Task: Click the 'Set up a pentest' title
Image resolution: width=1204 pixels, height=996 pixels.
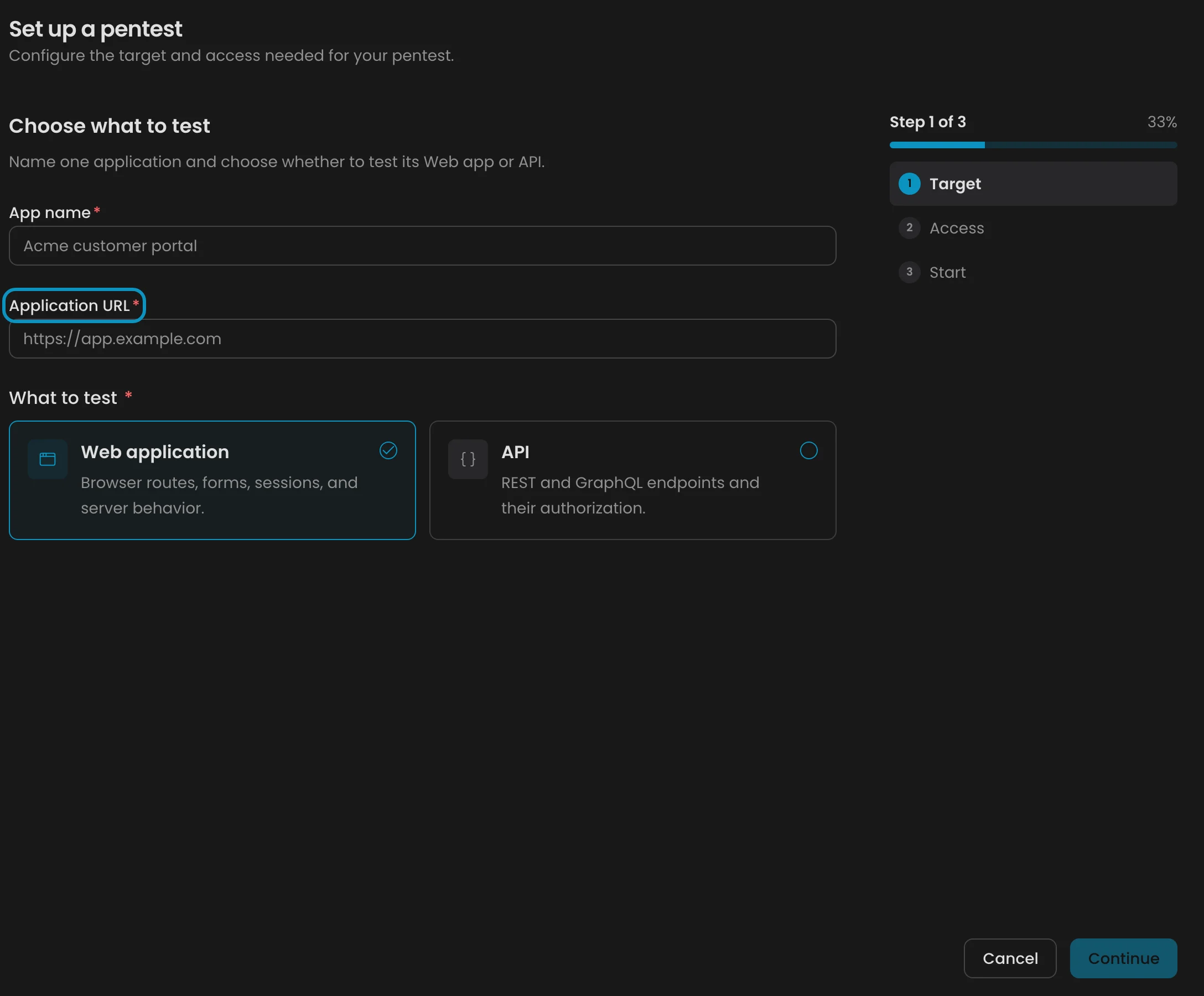Action: point(96,29)
